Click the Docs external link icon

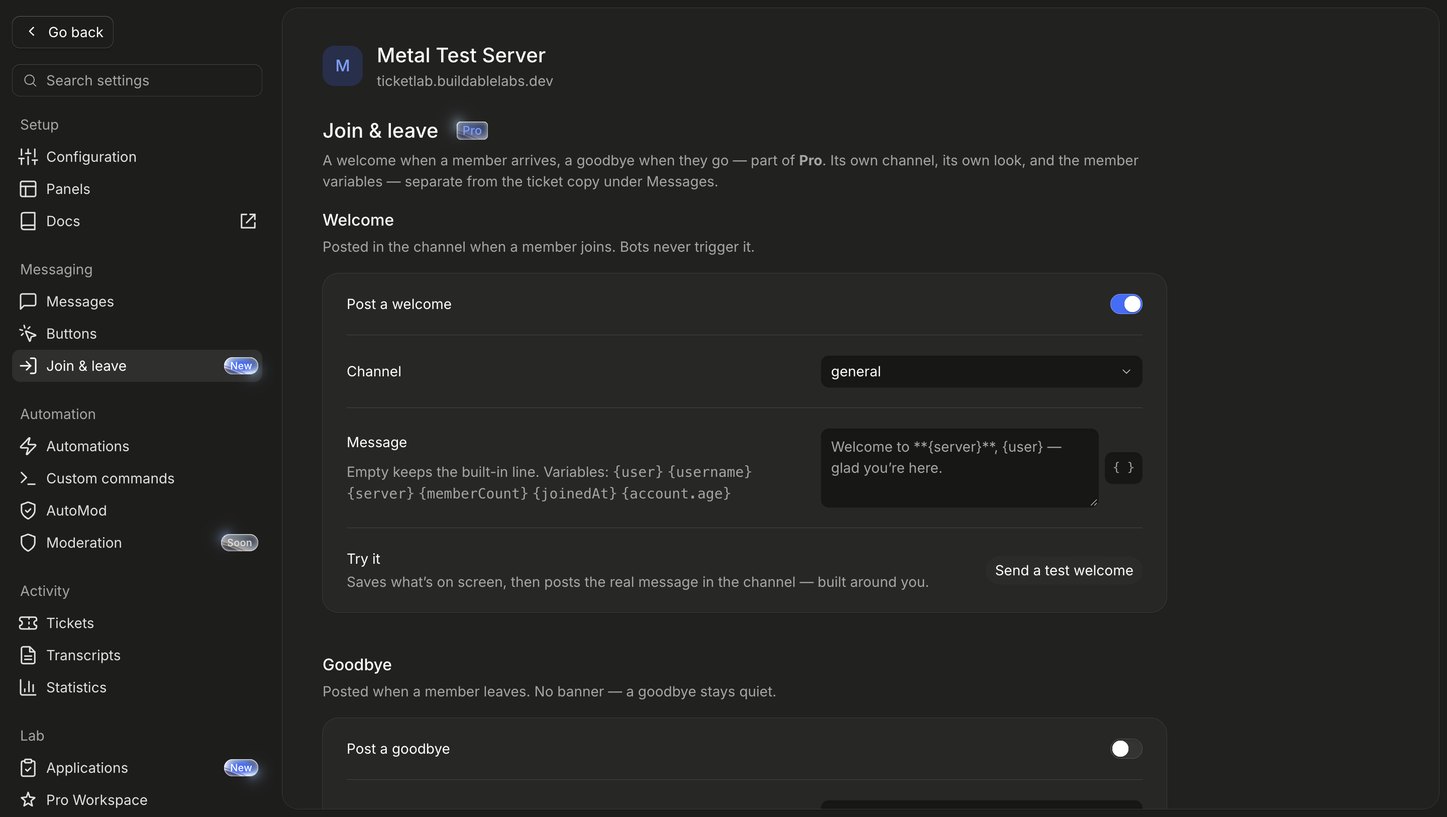[x=248, y=221]
